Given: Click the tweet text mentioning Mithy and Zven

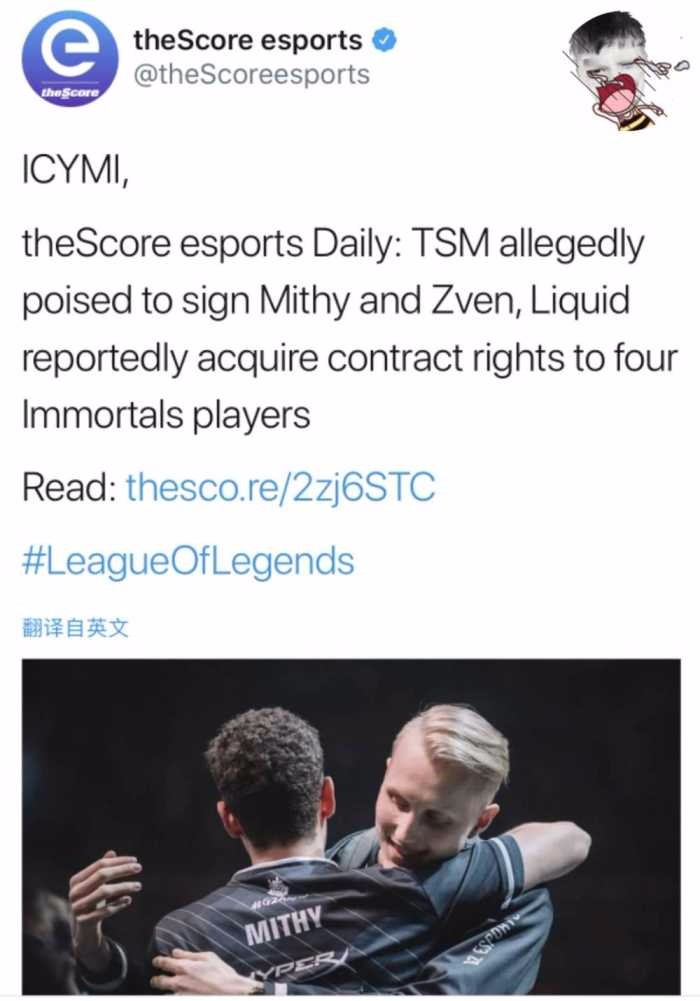Looking at the screenshot, I should [349, 329].
